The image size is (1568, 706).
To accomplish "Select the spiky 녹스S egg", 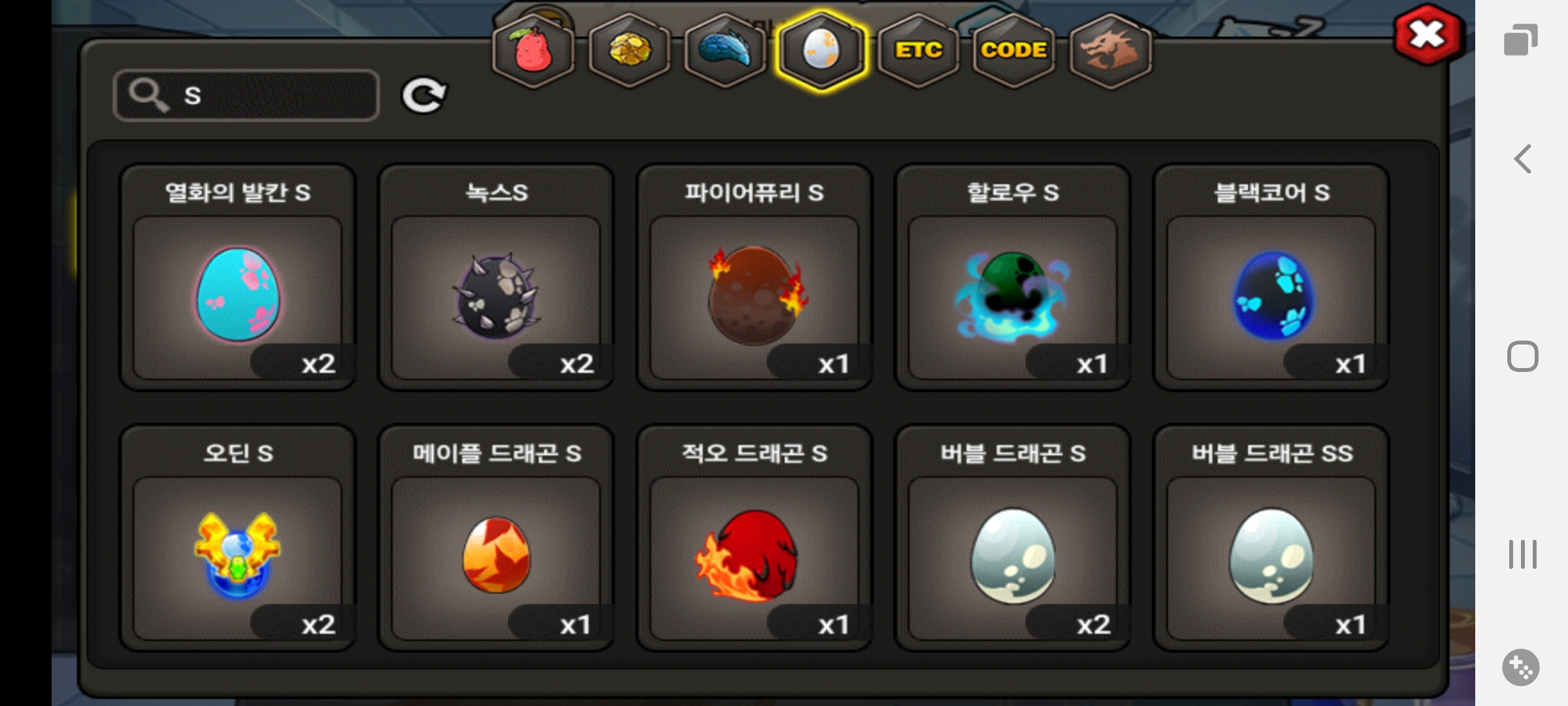I will [x=497, y=277].
